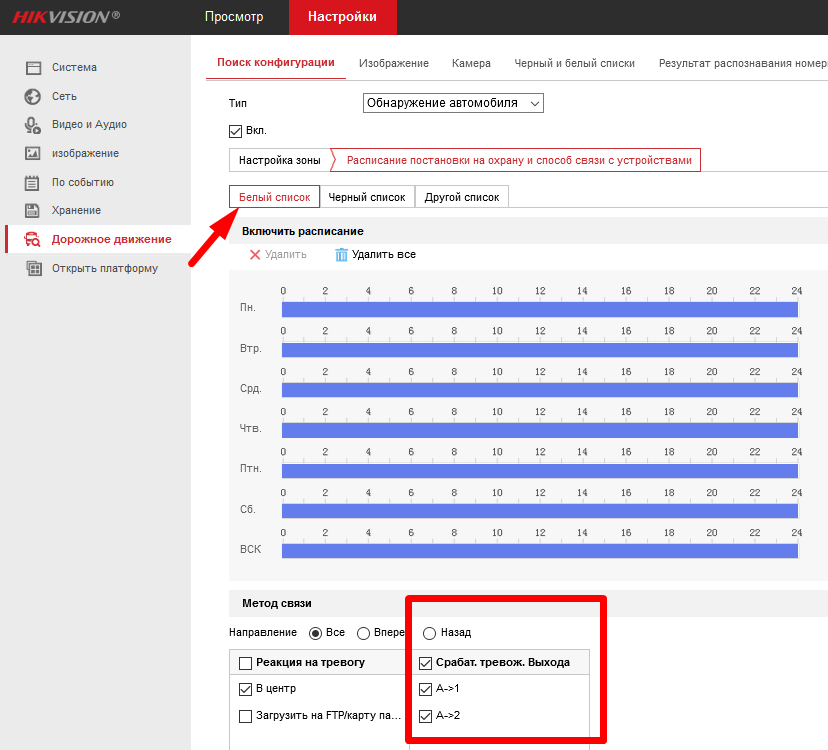Viewport: 828px width, 750px height.
Task: Open Видео и Аудио settings
Action: [89, 125]
